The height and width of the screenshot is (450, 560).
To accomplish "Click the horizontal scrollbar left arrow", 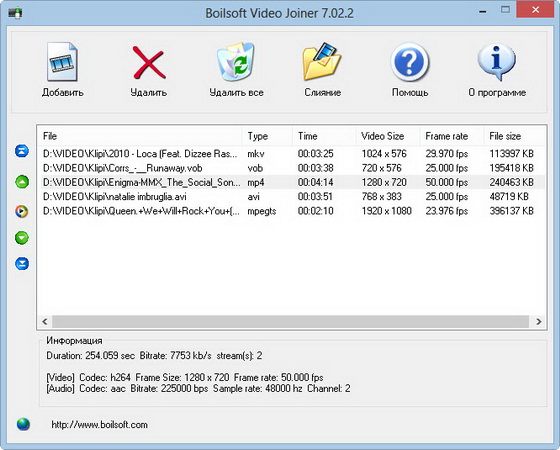I will 45,321.
